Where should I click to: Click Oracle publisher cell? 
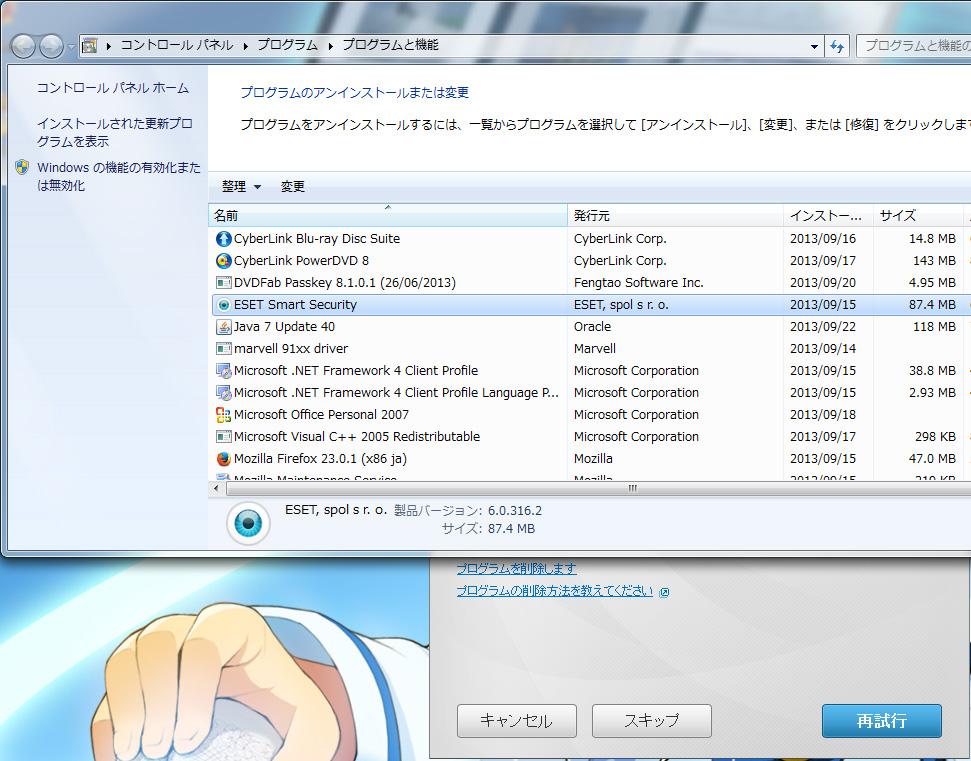point(592,327)
